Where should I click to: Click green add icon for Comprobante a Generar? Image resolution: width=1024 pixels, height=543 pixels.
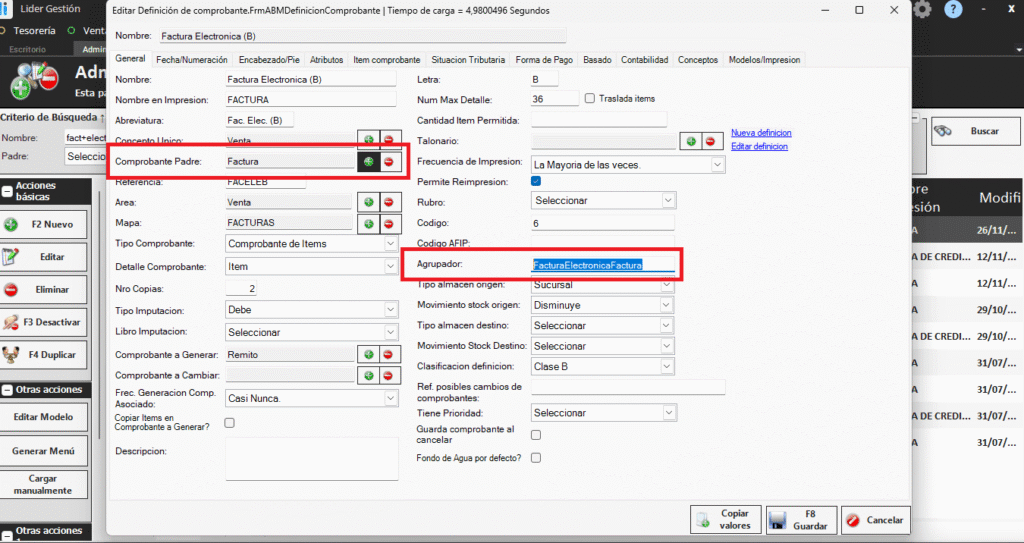click(369, 354)
